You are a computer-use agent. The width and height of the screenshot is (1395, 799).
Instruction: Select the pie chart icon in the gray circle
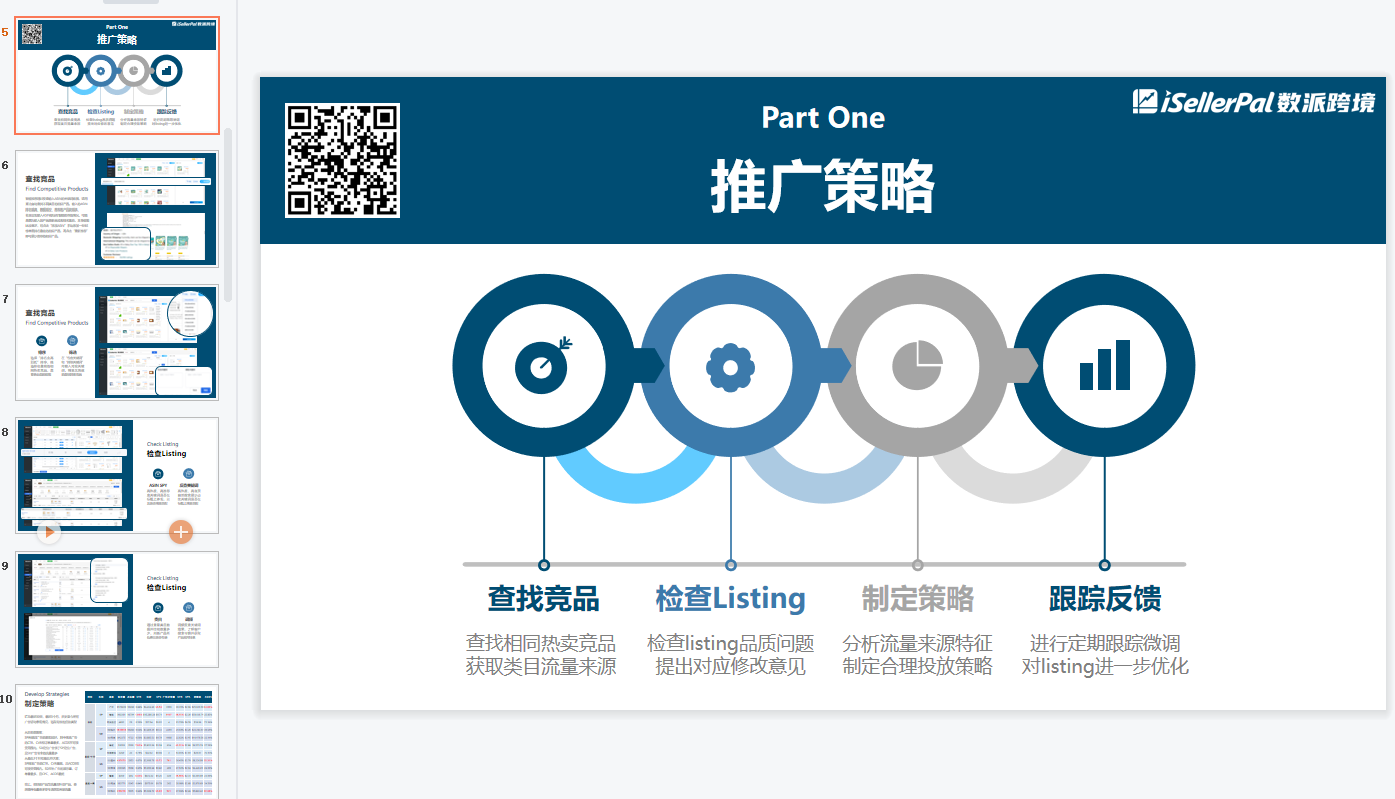click(x=917, y=365)
